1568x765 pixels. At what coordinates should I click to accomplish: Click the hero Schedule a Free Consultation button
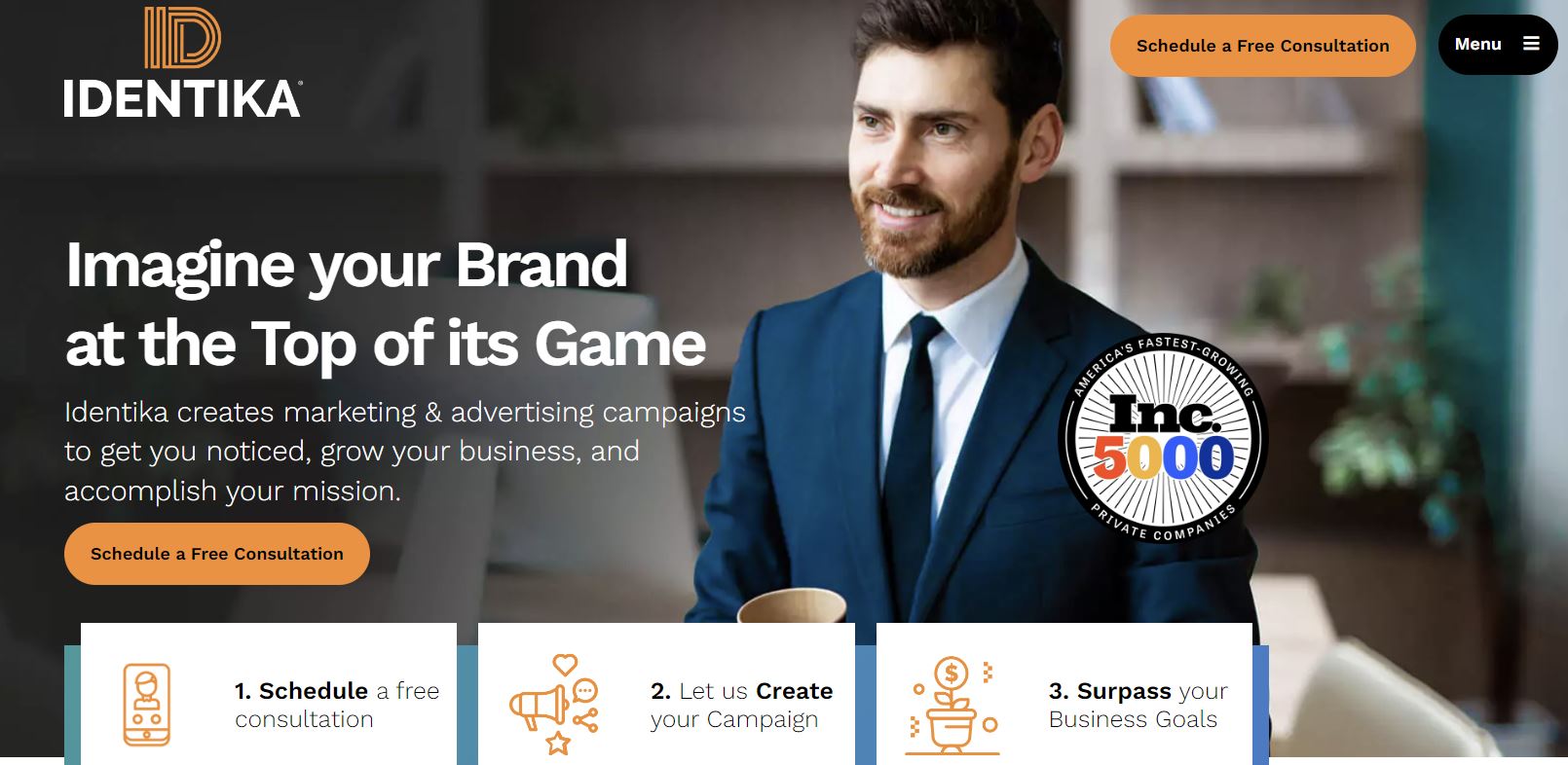click(217, 554)
